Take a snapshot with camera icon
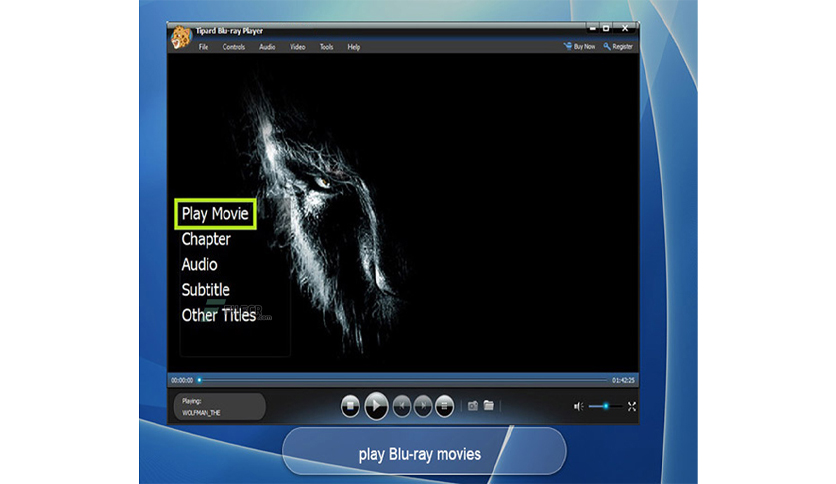The width and height of the screenshot is (836, 484). [x=472, y=406]
